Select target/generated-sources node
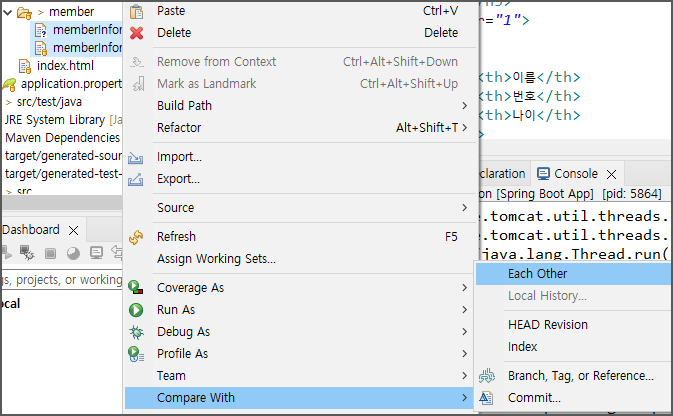Image resolution: width=673 pixels, height=416 pixels. (63, 156)
